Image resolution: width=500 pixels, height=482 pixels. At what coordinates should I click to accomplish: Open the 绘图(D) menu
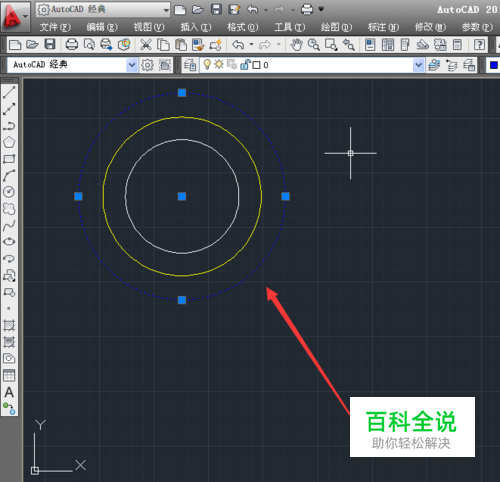(x=336, y=27)
